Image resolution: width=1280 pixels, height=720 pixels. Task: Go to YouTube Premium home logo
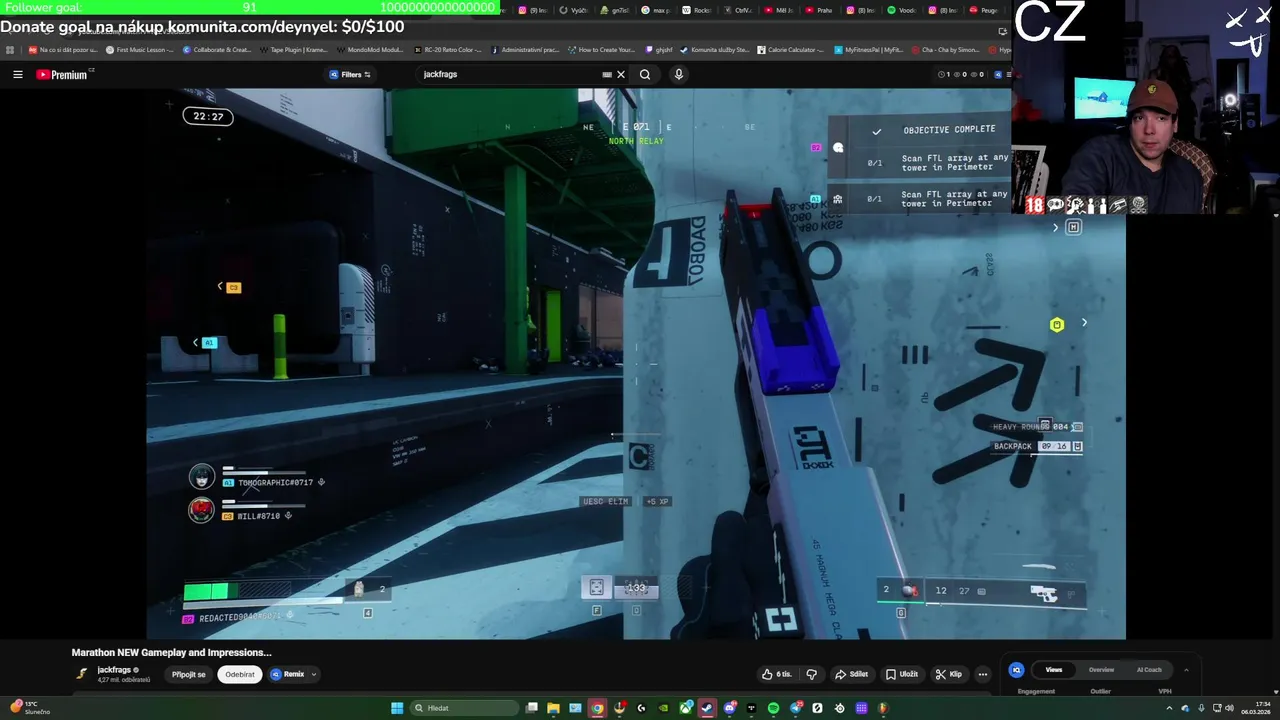point(62,74)
